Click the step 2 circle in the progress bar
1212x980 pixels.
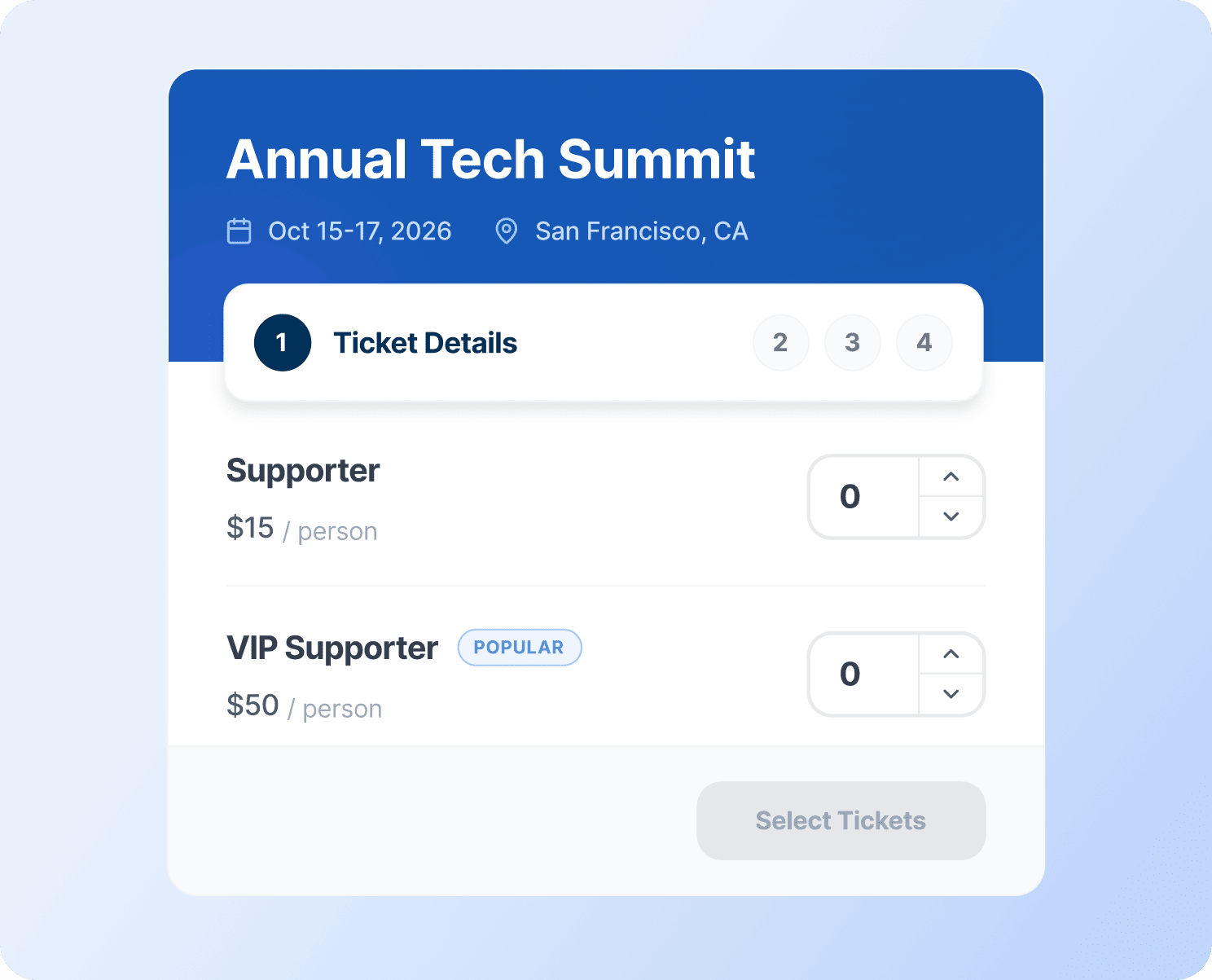780,342
